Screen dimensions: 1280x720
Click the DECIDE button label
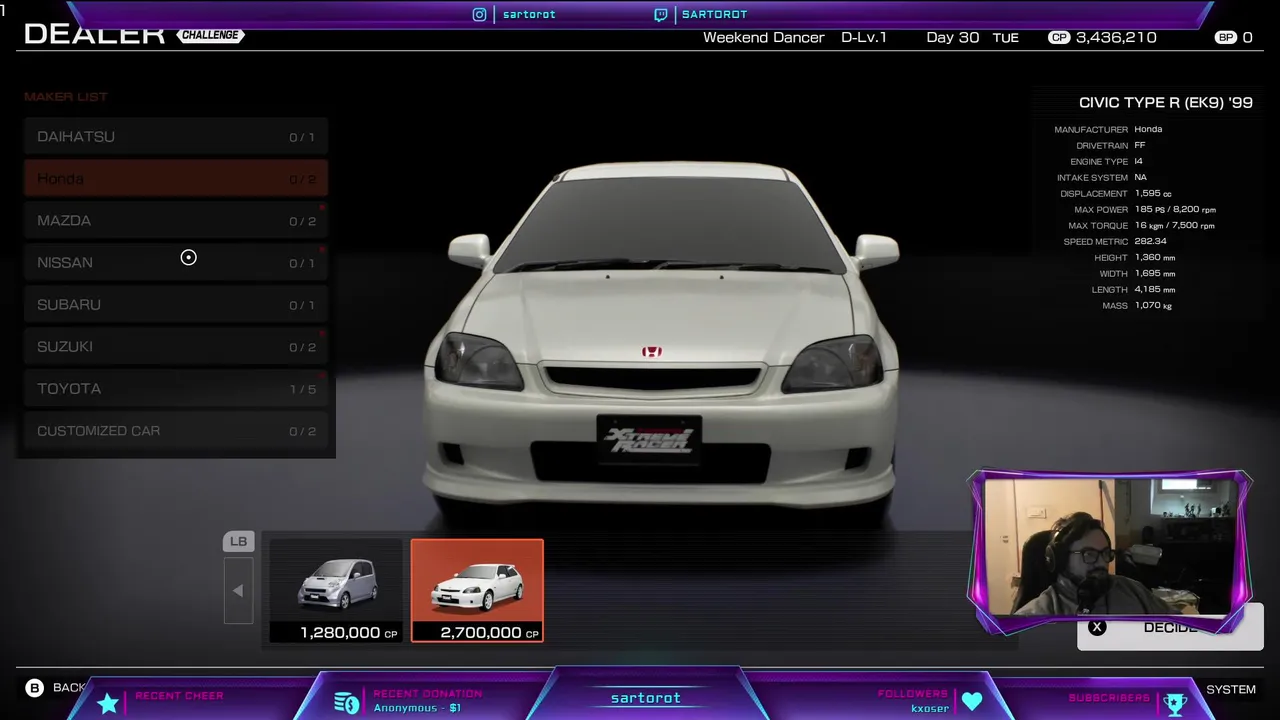pos(1170,627)
